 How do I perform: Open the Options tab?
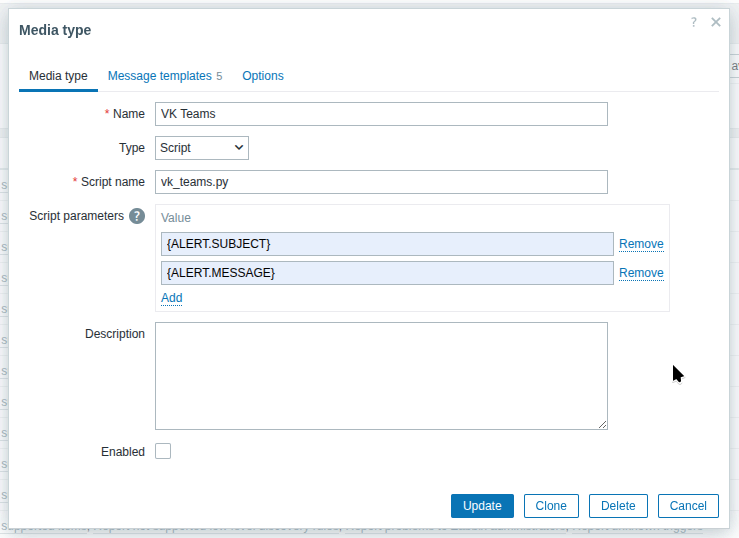tap(263, 76)
